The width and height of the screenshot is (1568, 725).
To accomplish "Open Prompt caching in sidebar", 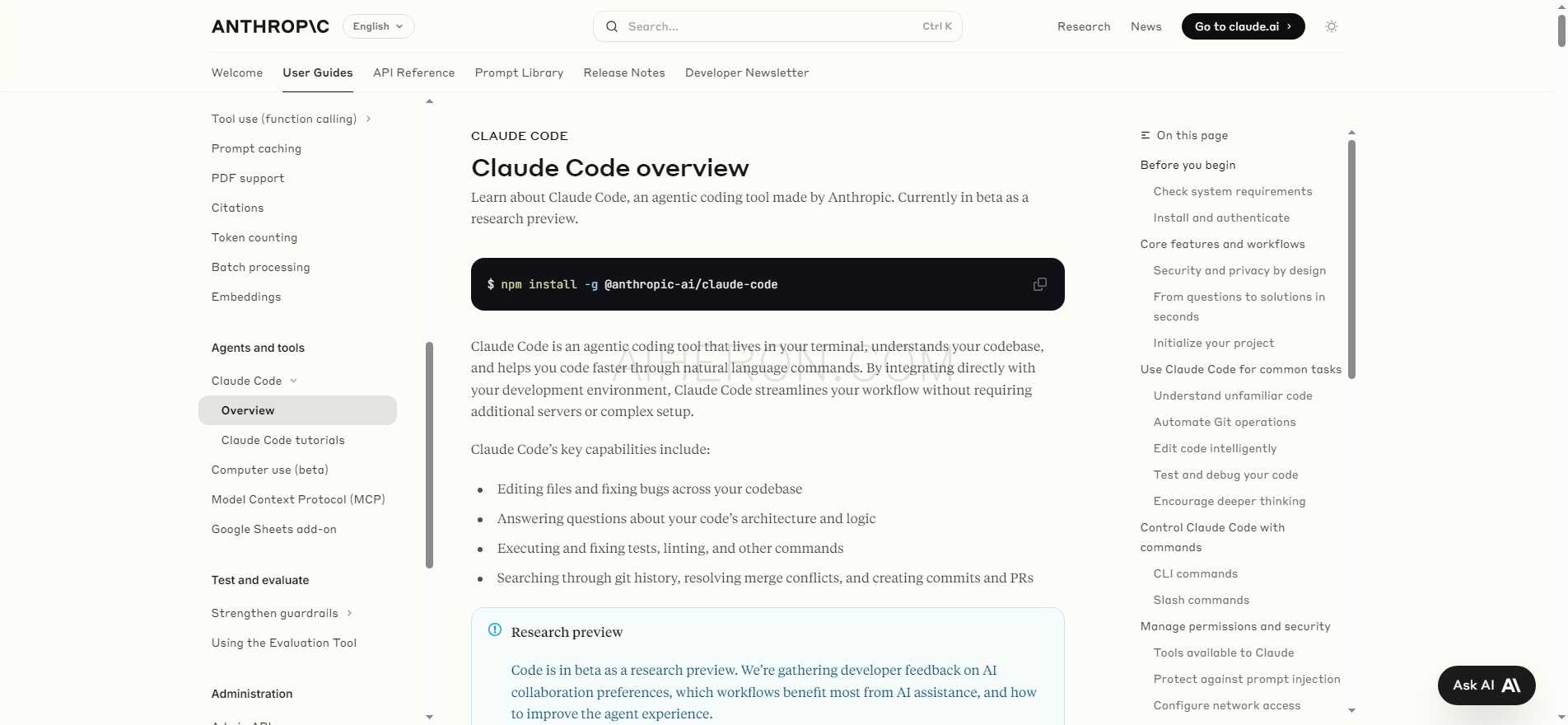I will click(x=256, y=148).
